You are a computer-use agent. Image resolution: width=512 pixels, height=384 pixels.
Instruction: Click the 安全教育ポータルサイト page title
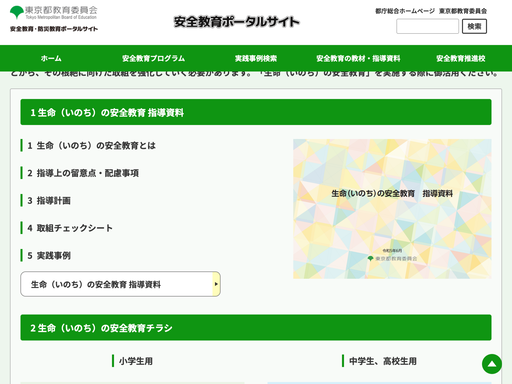click(x=237, y=22)
